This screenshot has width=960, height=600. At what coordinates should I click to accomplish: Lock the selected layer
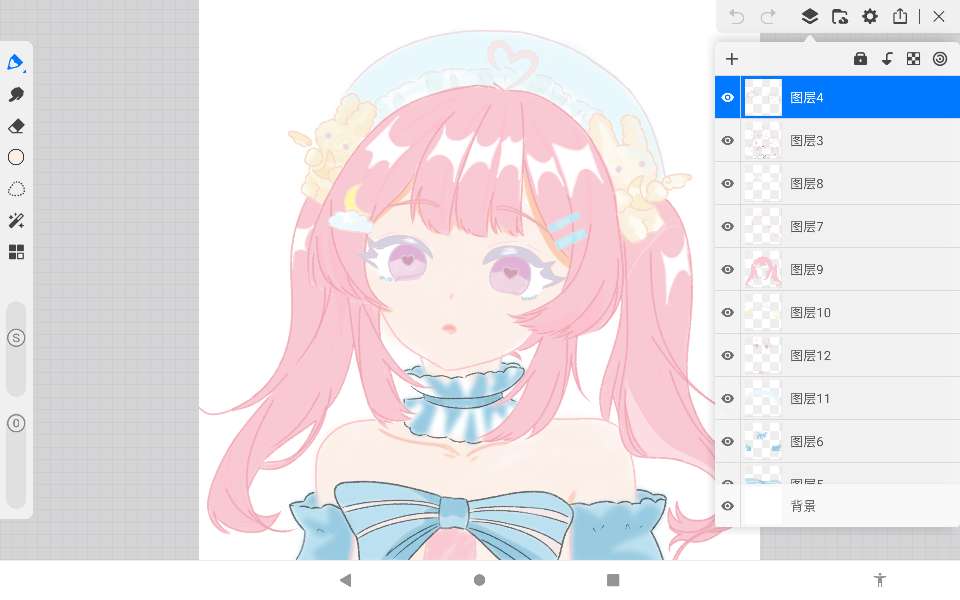click(x=860, y=59)
